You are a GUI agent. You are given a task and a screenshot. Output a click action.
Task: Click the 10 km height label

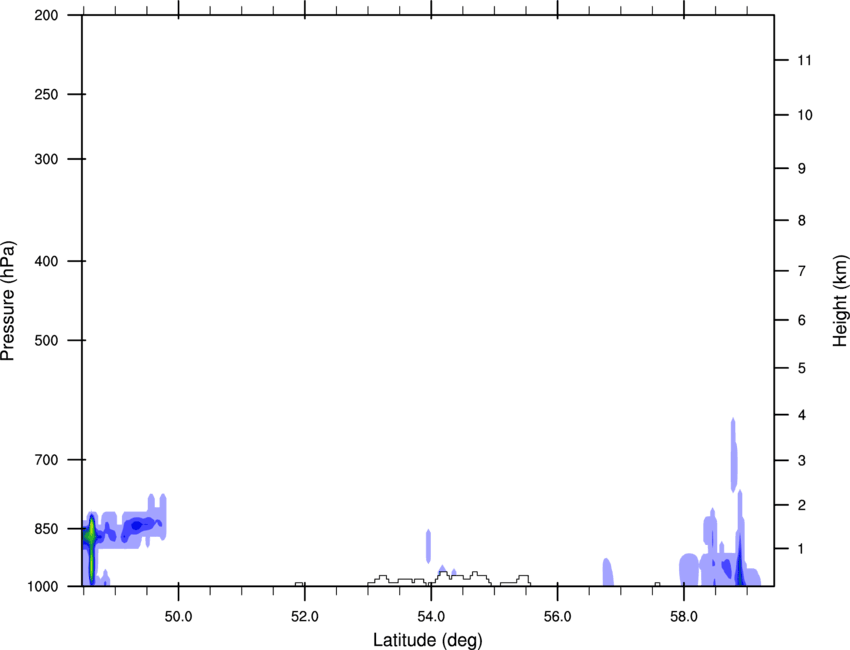point(805,115)
